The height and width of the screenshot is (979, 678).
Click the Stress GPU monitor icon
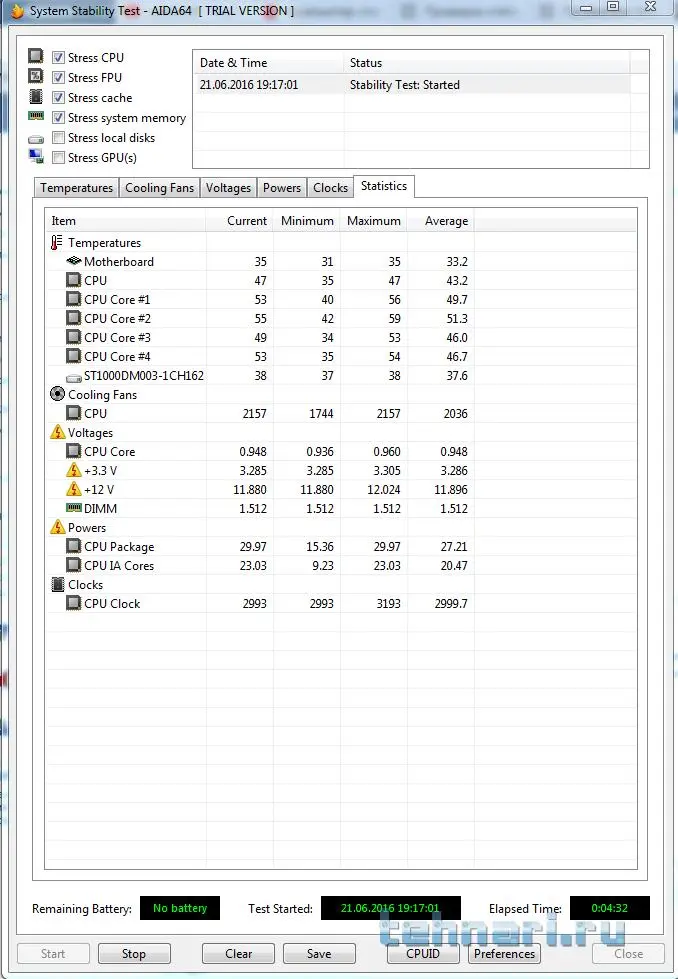(x=36, y=157)
